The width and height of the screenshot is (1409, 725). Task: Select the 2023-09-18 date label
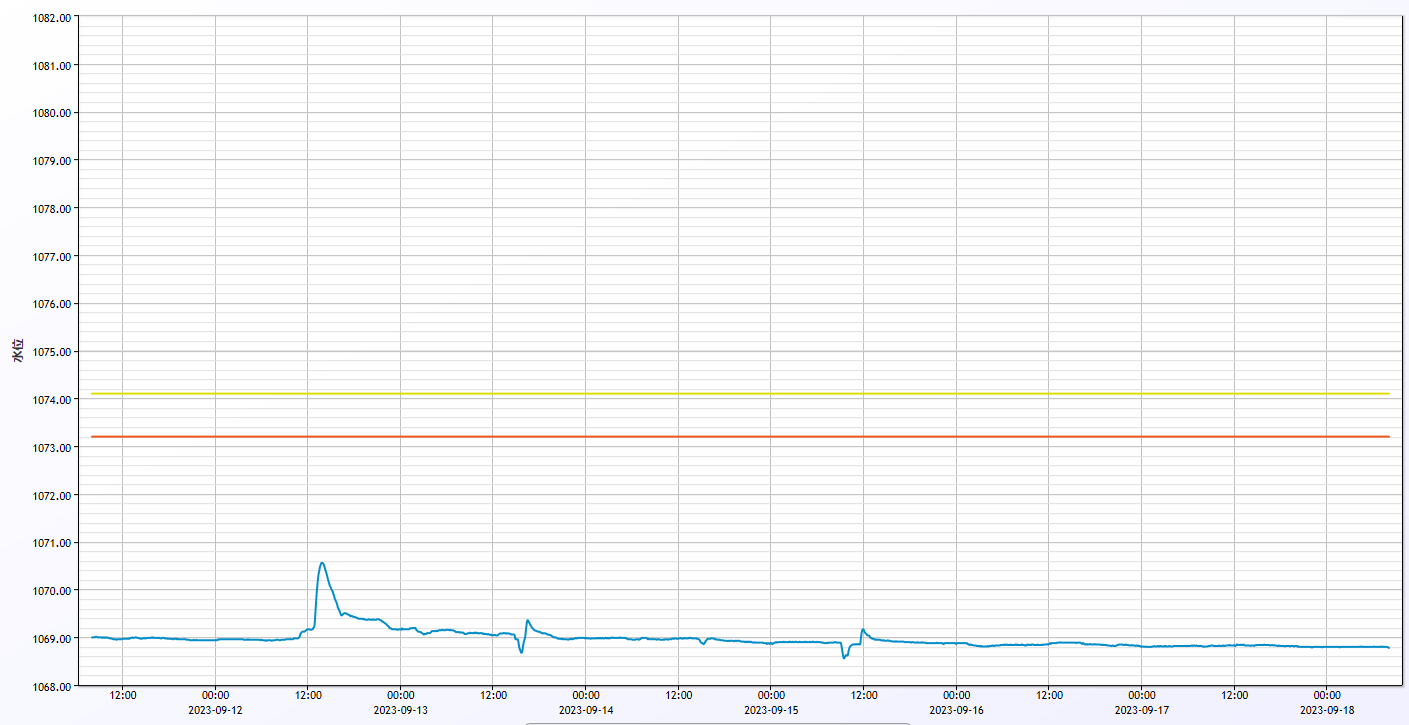[x=1326, y=710]
